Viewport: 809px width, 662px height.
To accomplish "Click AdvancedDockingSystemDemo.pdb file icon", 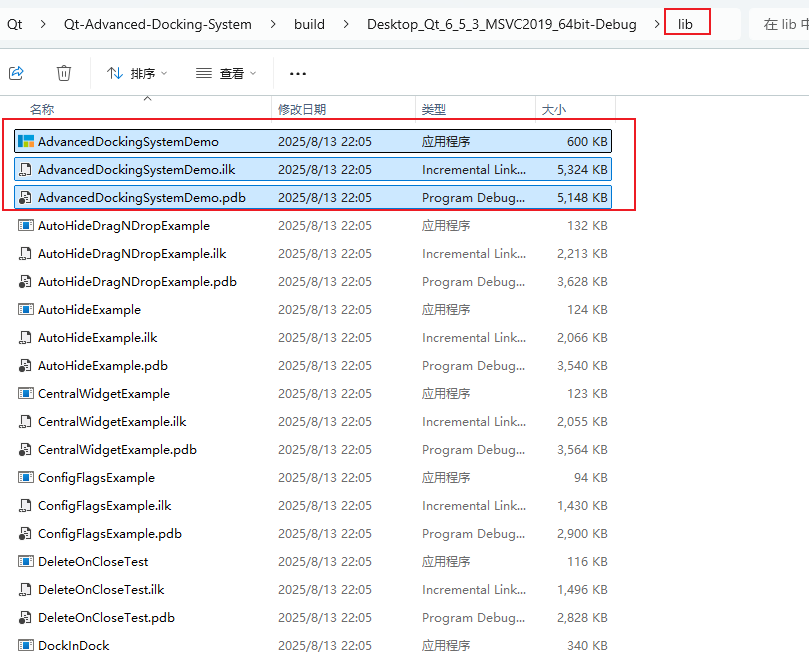I will [25, 198].
